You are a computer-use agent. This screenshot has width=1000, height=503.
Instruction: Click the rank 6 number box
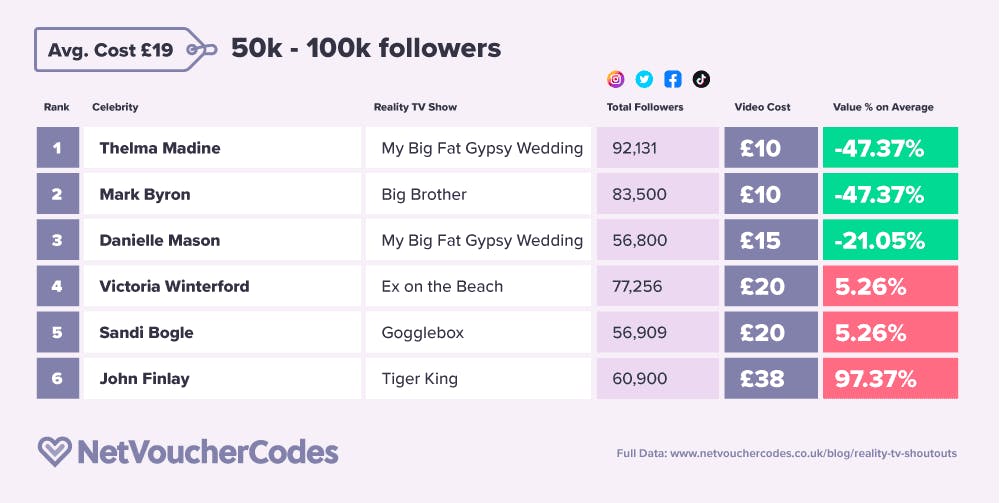57,378
